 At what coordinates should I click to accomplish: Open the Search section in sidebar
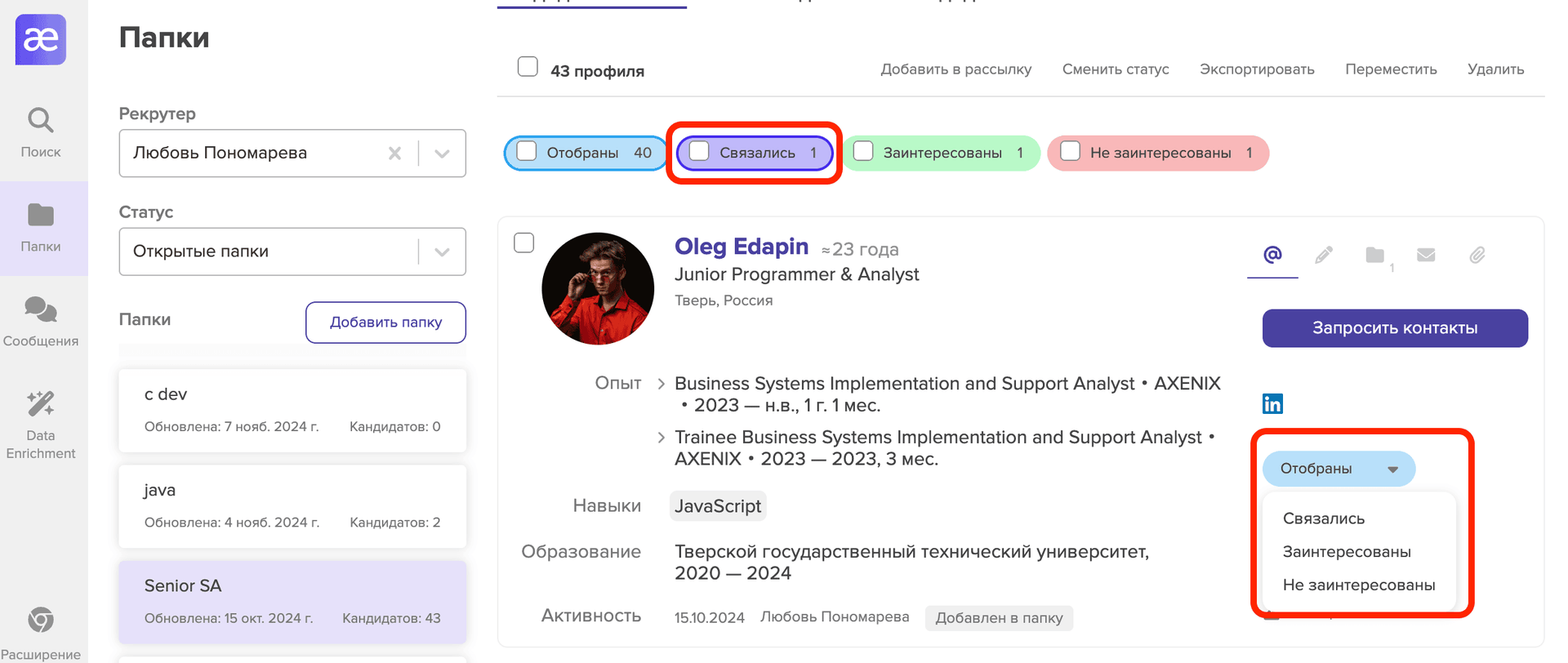pyautogui.click(x=41, y=132)
